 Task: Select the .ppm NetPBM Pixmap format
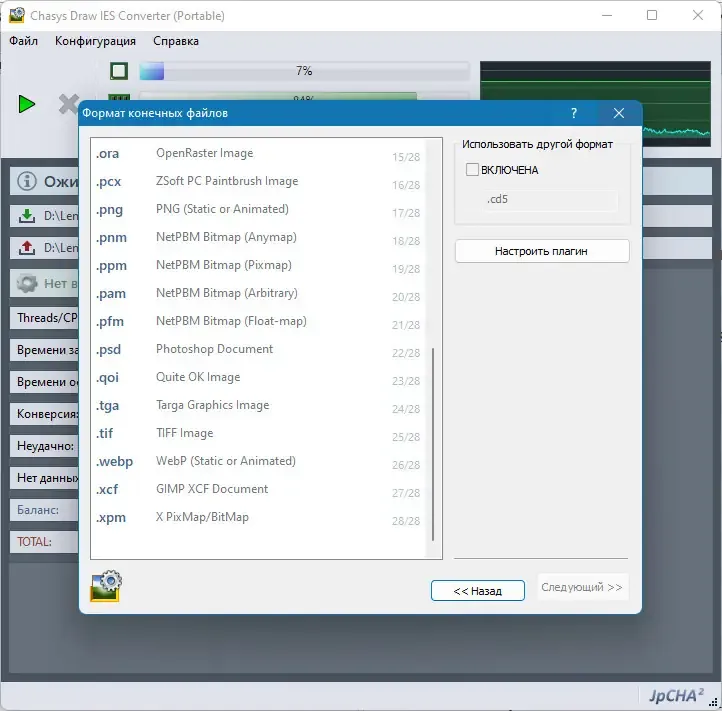[x=258, y=266]
